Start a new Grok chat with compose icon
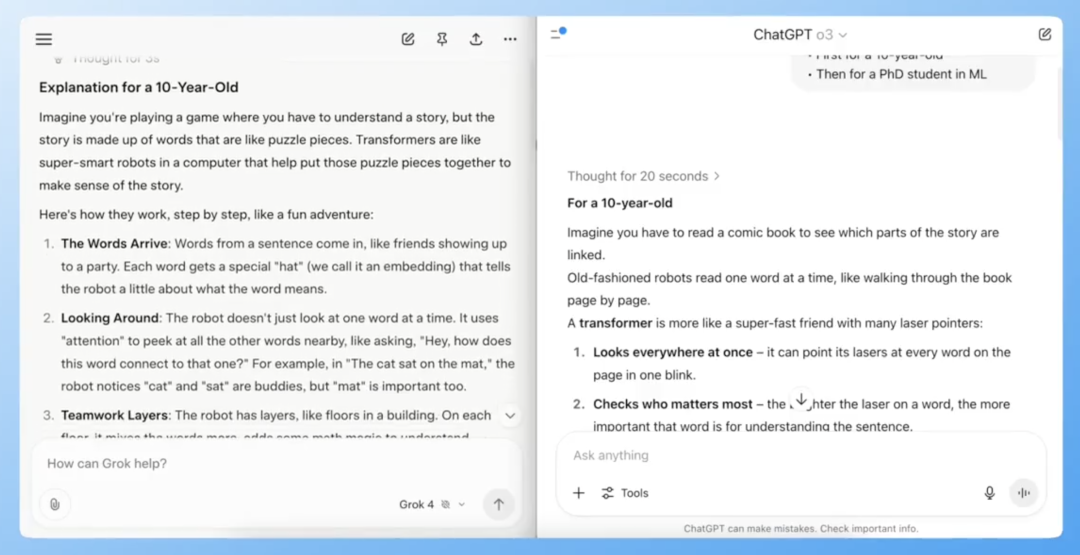 coord(408,39)
